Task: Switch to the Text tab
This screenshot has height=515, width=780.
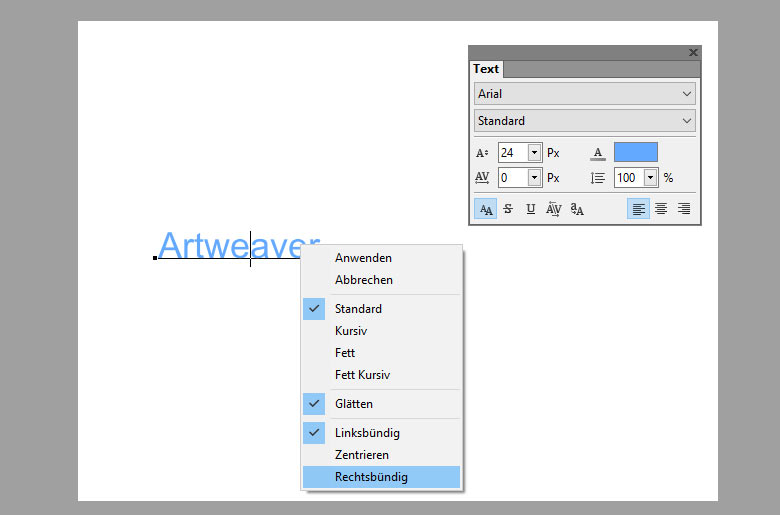Action: point(486,69)
